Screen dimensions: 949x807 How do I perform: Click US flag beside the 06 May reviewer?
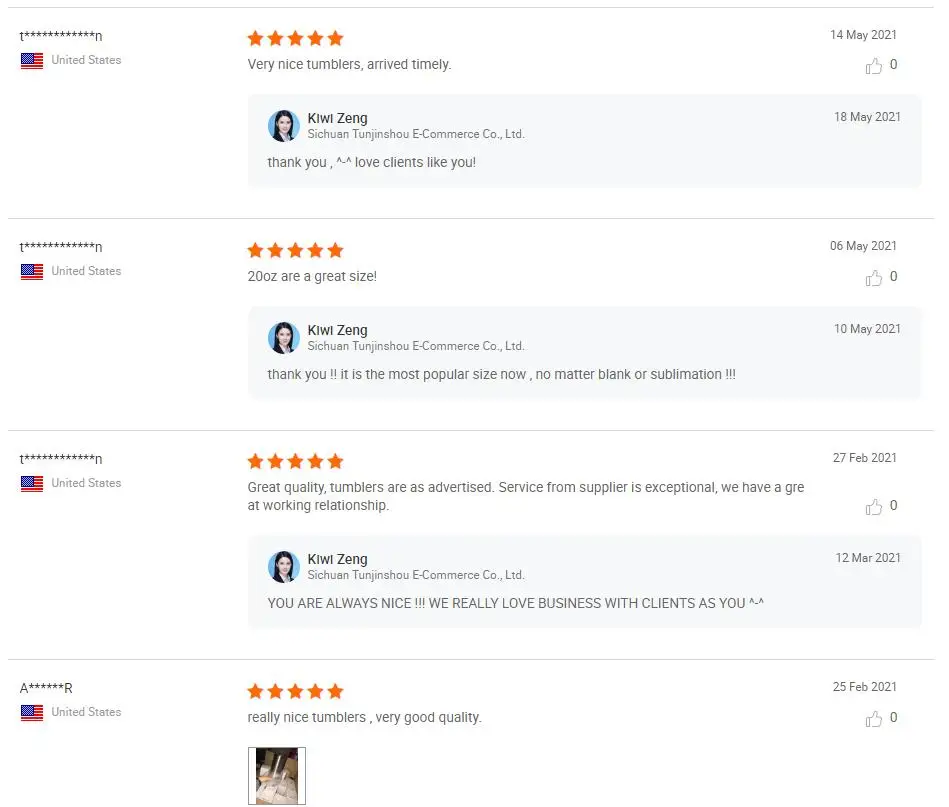(x=32, y=272)
